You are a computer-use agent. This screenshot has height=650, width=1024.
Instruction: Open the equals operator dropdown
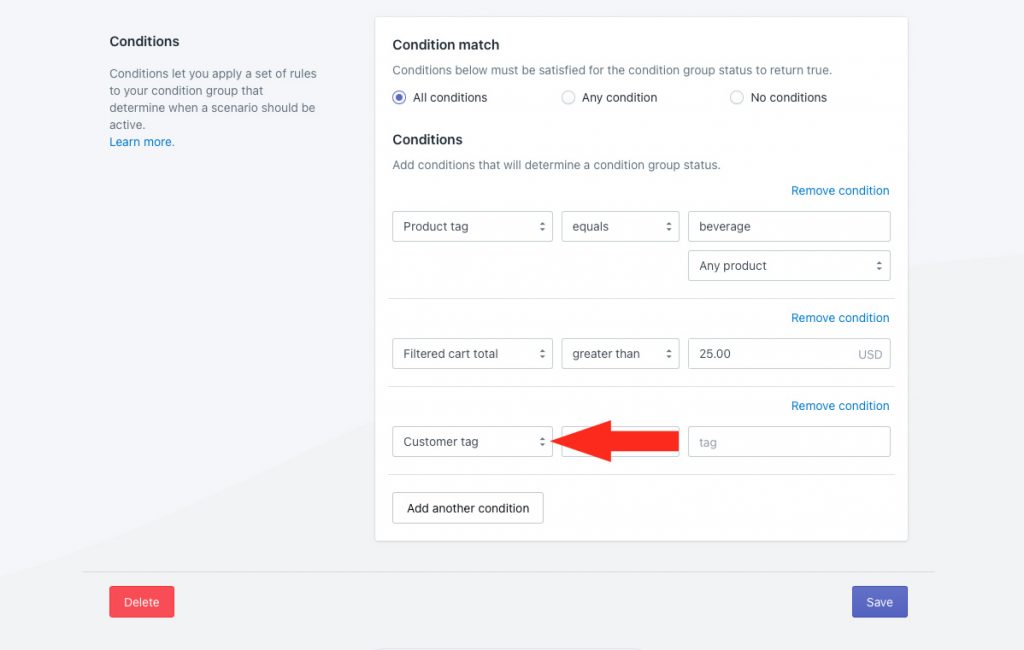tap(620, 226)
